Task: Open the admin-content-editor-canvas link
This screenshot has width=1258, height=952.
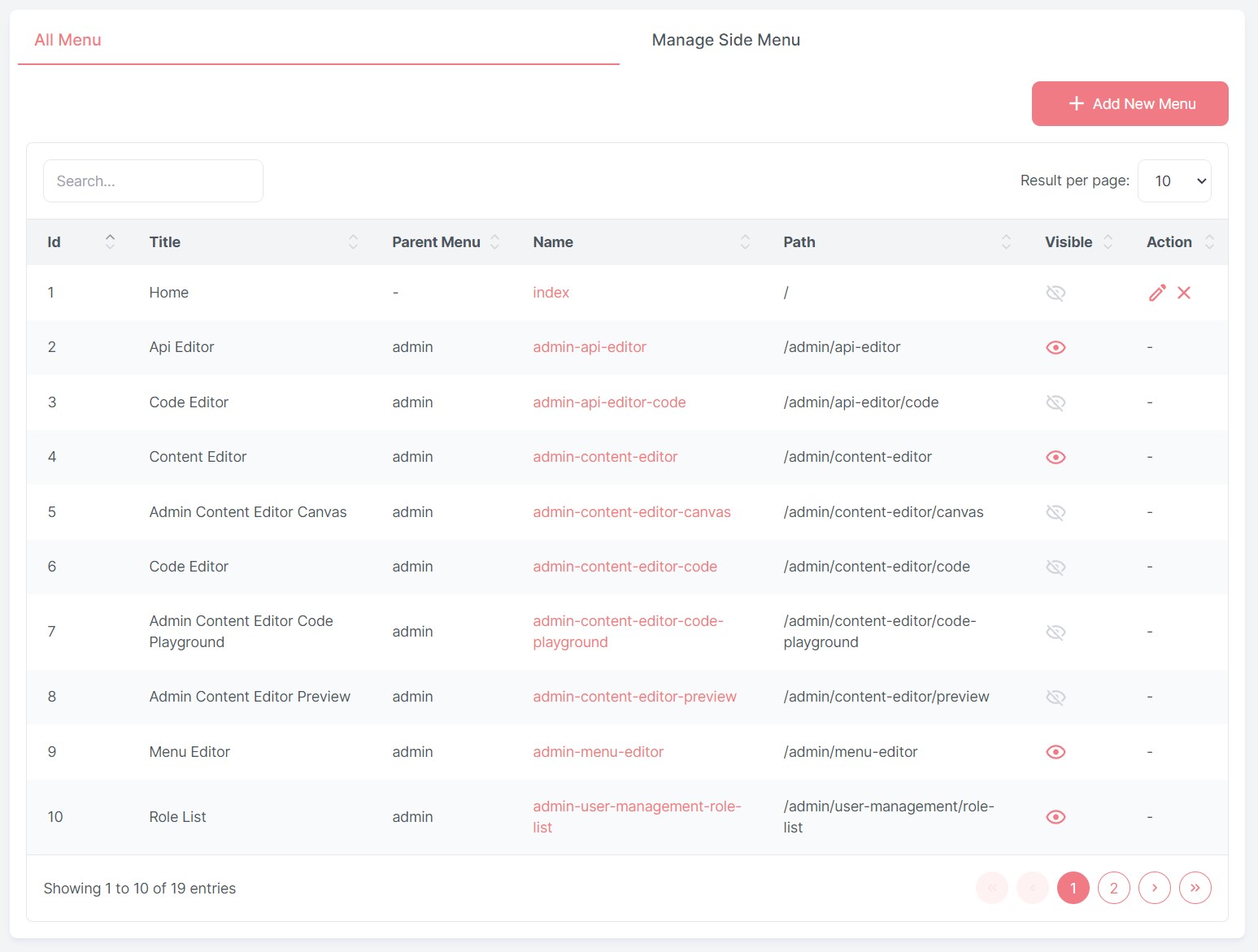Action: coord(632,512)
